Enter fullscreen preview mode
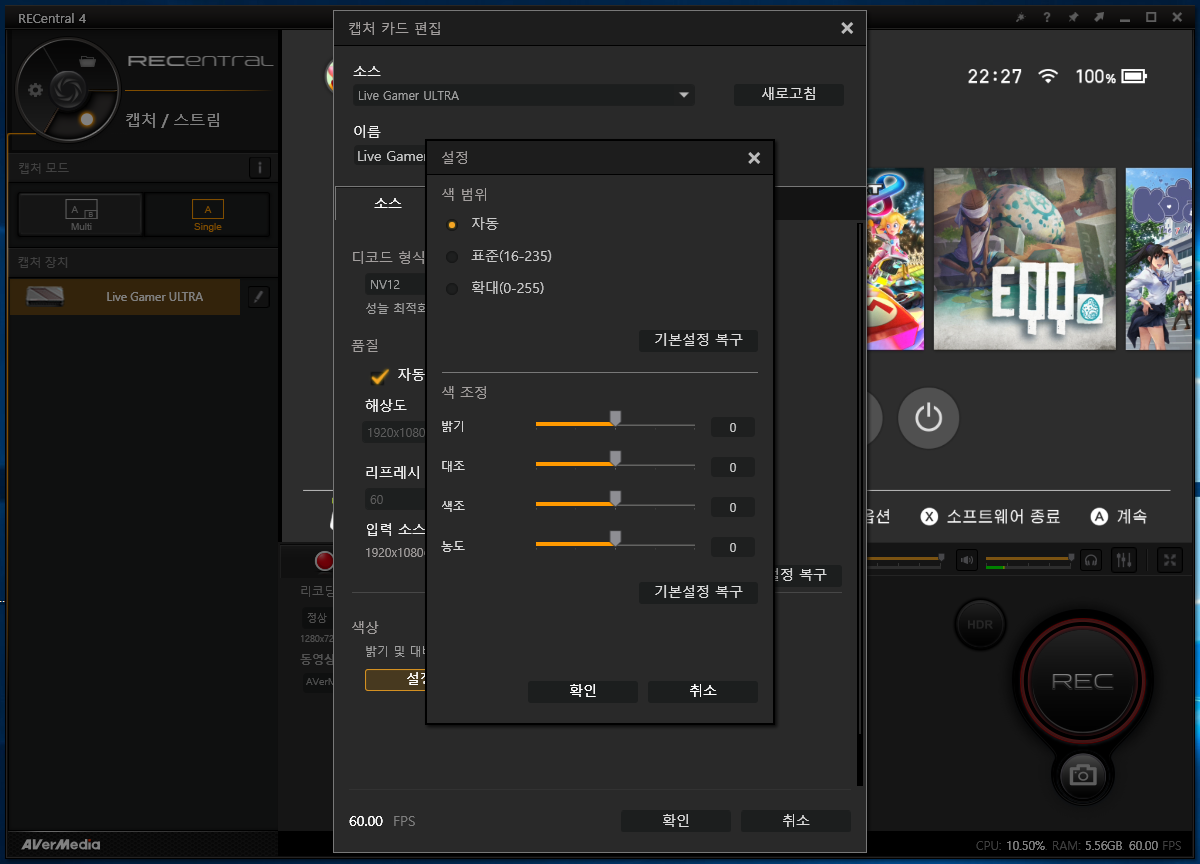This screenshot has width=1200, height=864. tap(1170, 560)
